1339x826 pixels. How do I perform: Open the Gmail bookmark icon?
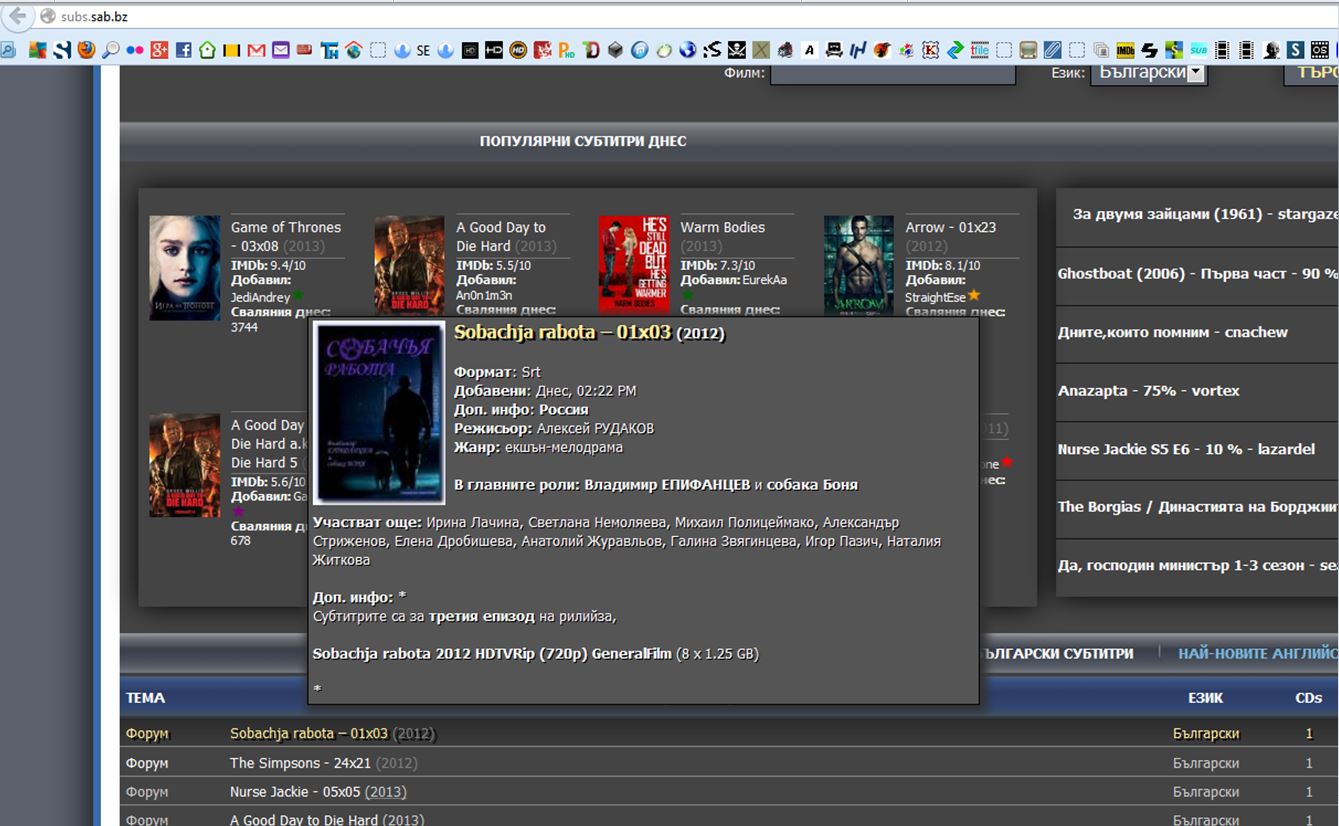pos(256,50)
